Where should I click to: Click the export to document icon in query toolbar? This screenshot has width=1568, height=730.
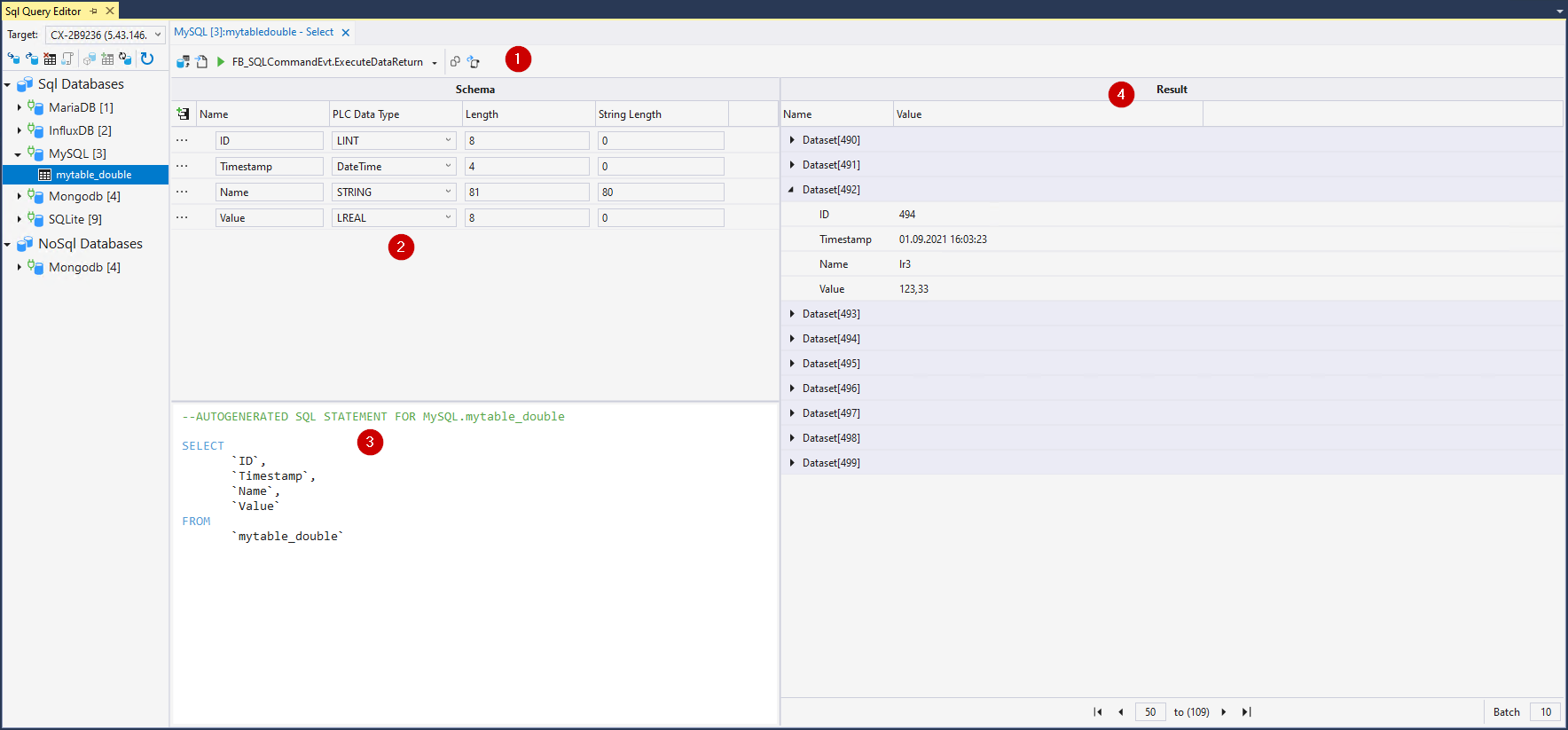pos(201,62)
